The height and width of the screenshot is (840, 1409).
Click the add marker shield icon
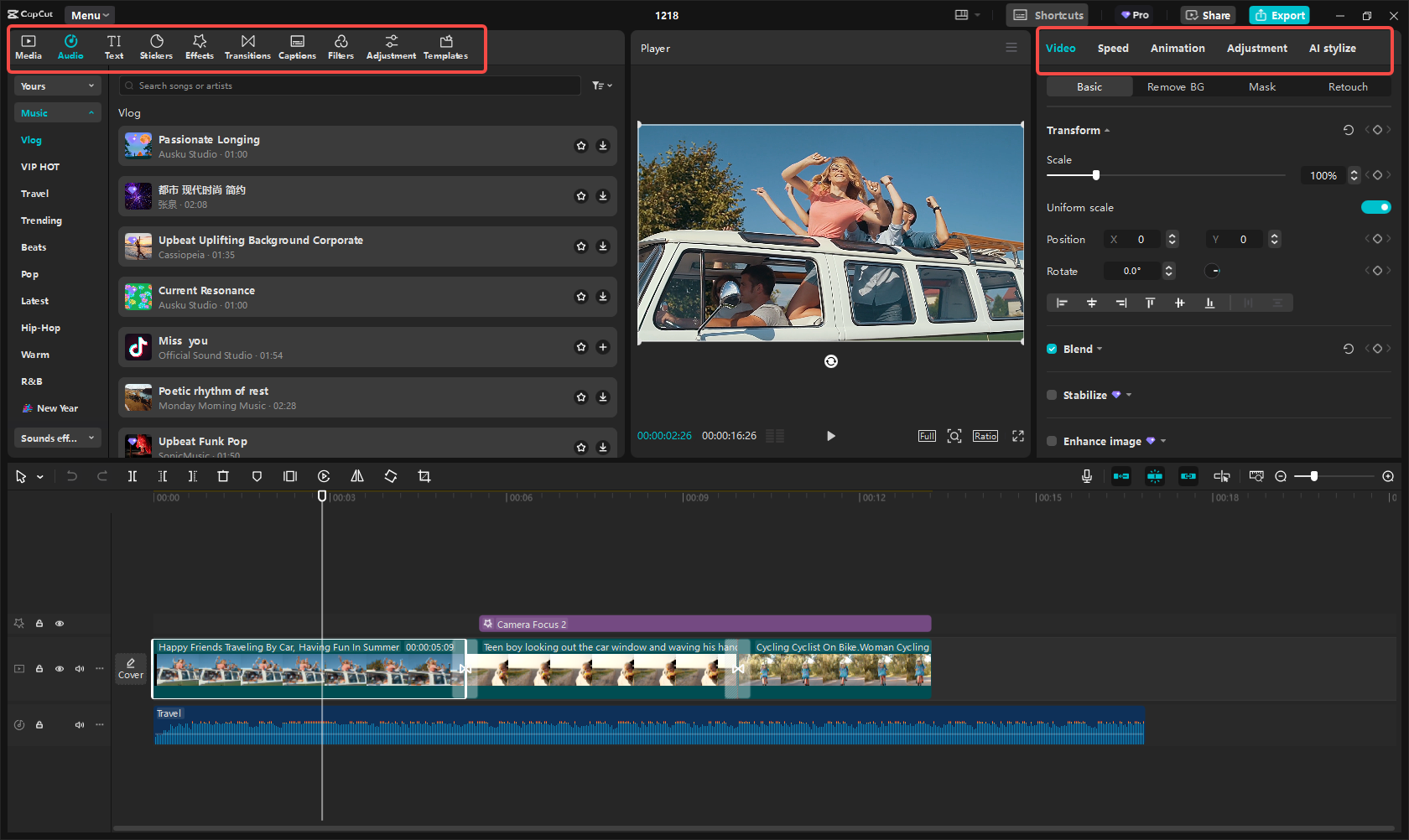pos(257,476)
